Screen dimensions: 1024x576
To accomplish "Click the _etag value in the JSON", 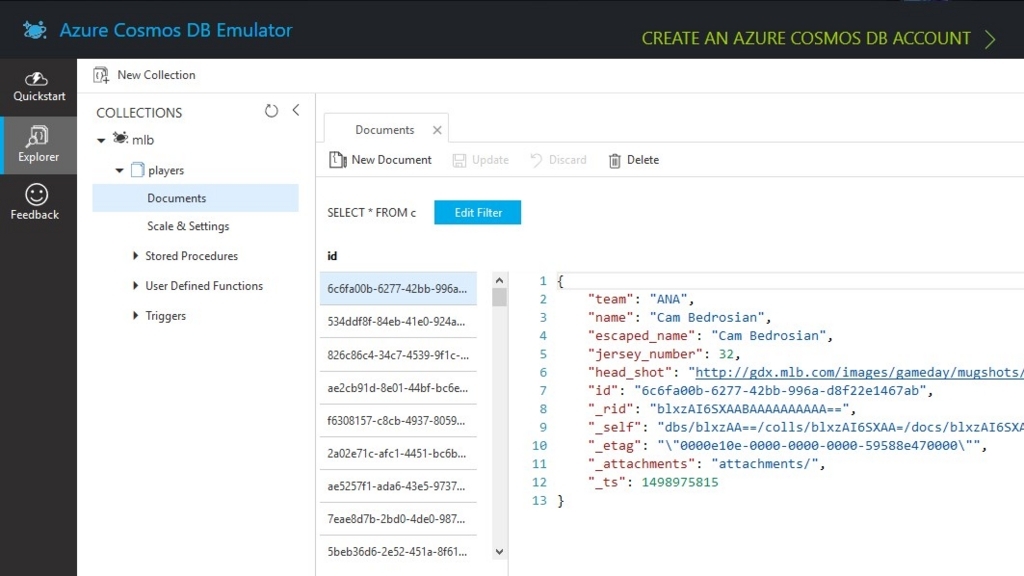I will click(x=818, y=445).
